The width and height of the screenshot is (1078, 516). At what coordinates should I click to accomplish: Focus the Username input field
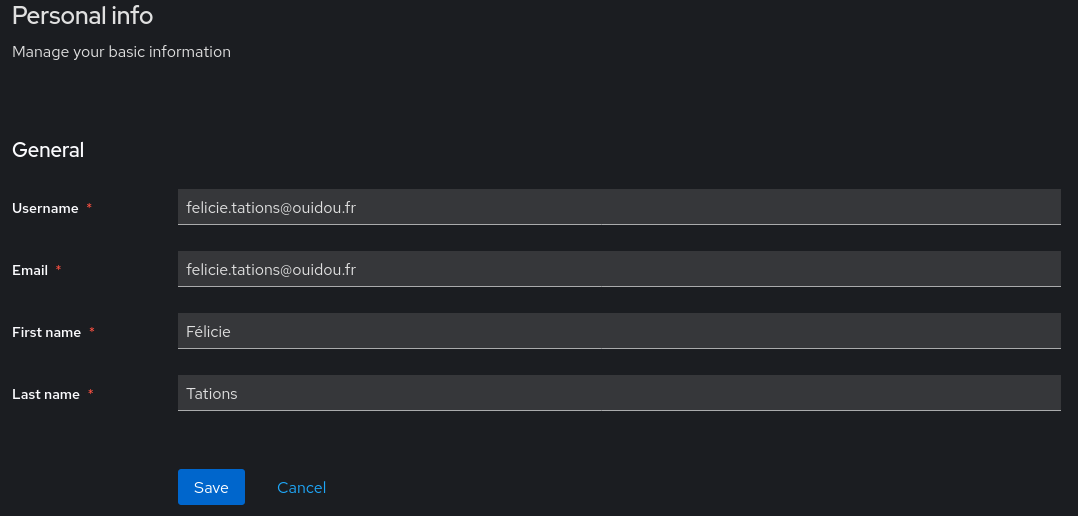(618, 207)
